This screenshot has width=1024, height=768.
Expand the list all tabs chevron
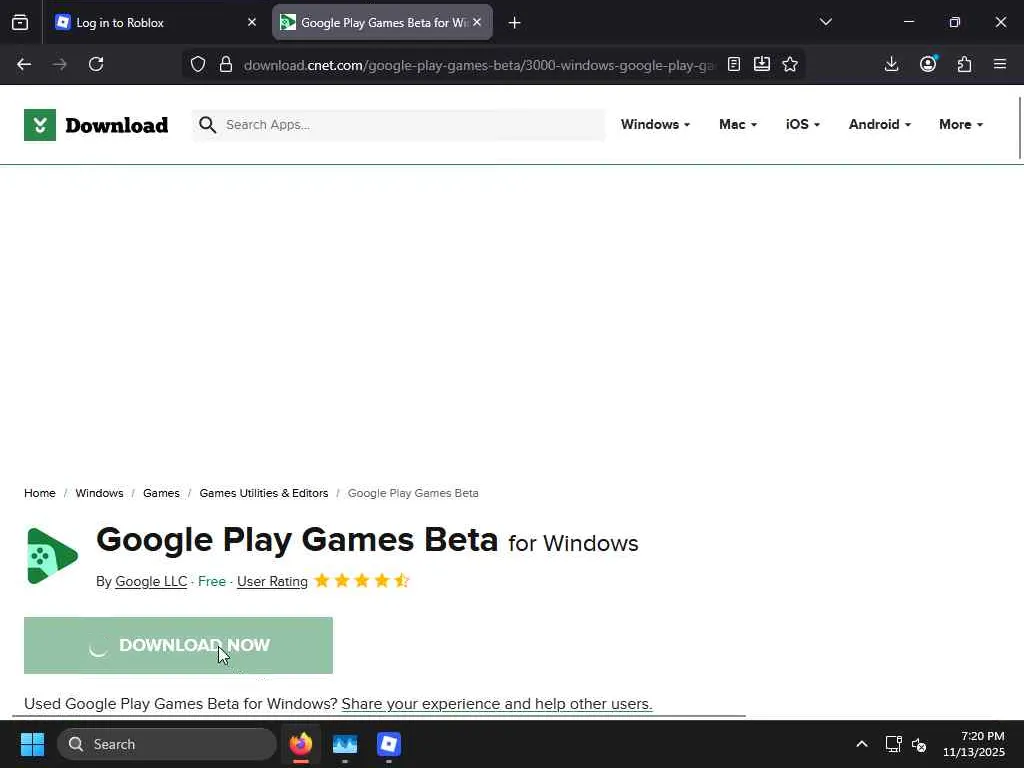click(x=825, y=22)
